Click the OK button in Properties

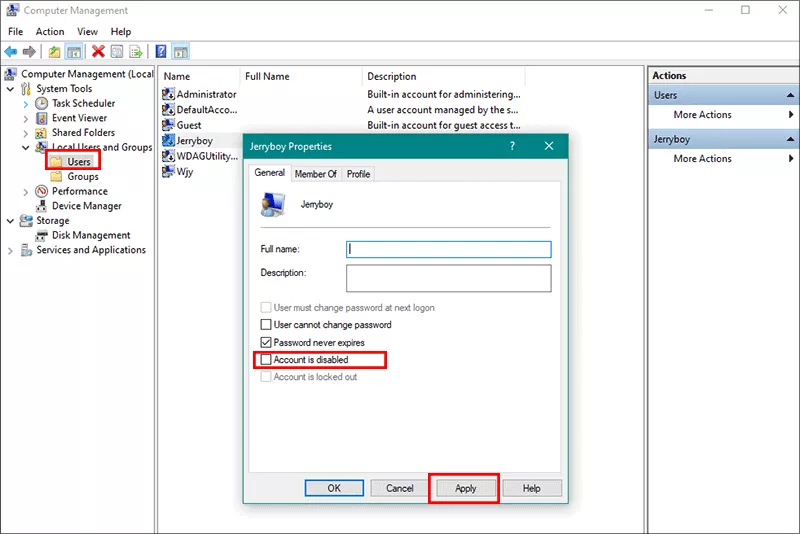(x=334, y=488)
